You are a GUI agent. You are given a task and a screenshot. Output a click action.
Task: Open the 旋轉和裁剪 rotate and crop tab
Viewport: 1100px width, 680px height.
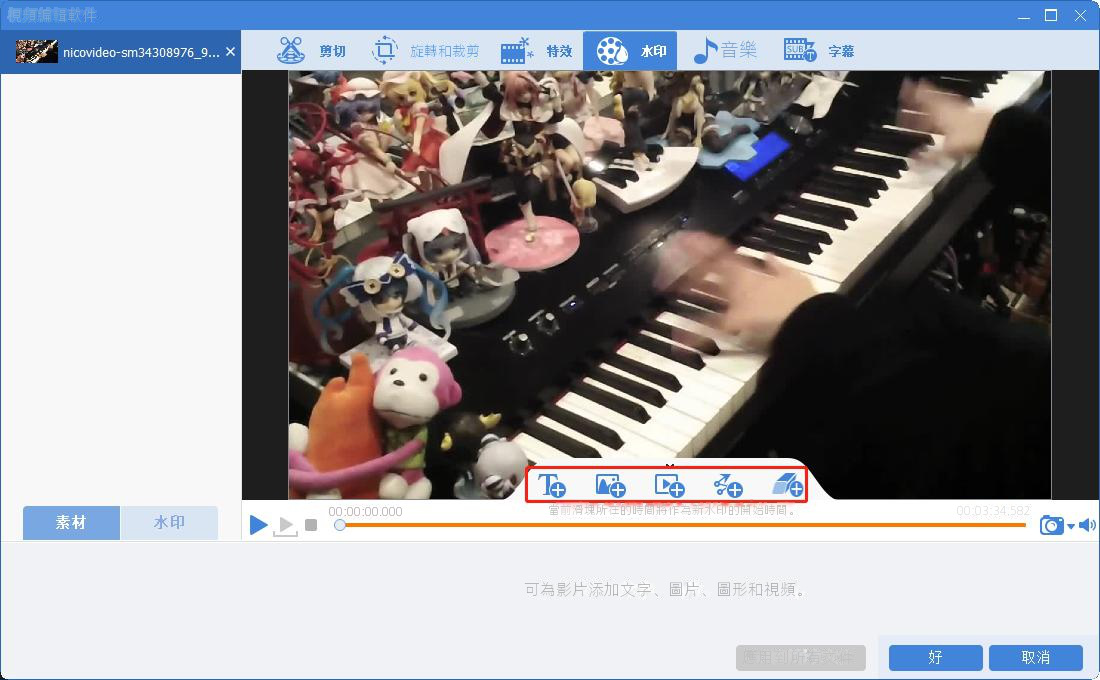(x=425, y=51)
